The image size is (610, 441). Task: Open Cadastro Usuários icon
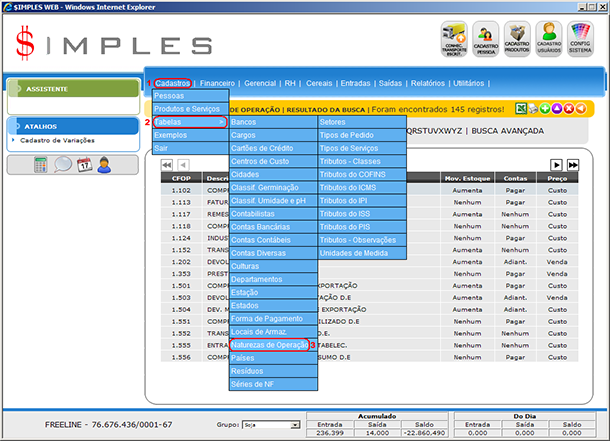point(549,38)
